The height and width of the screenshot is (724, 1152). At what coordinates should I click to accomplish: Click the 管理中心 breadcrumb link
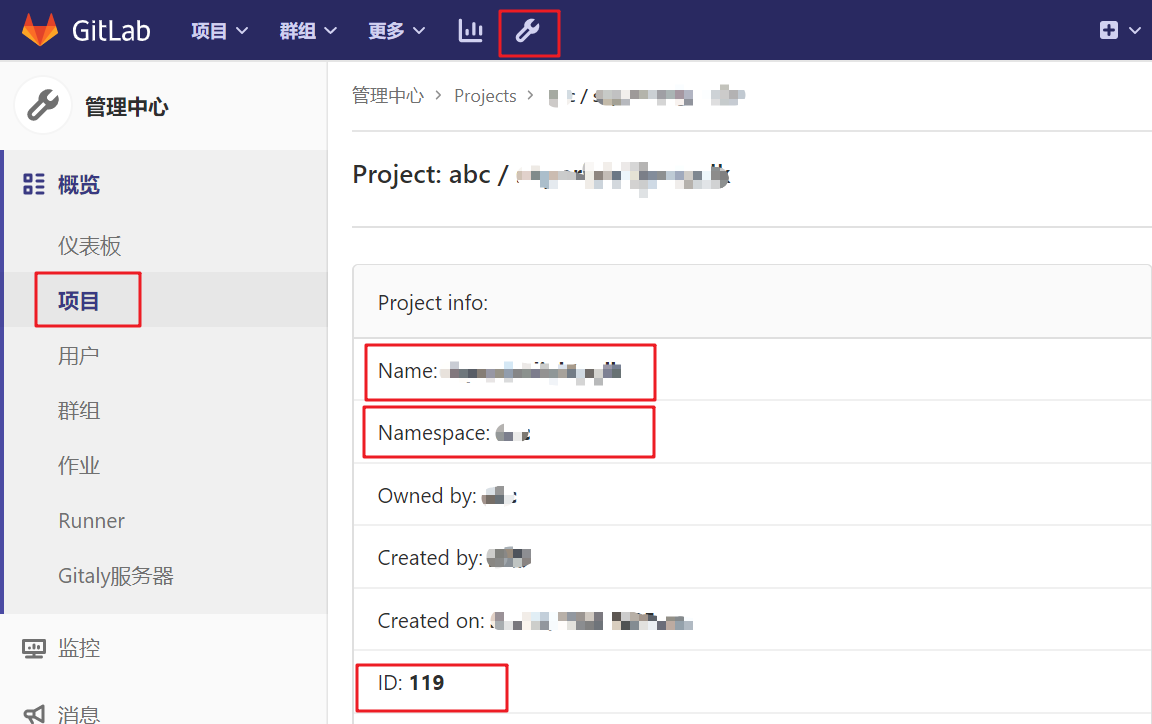(388, 95)
